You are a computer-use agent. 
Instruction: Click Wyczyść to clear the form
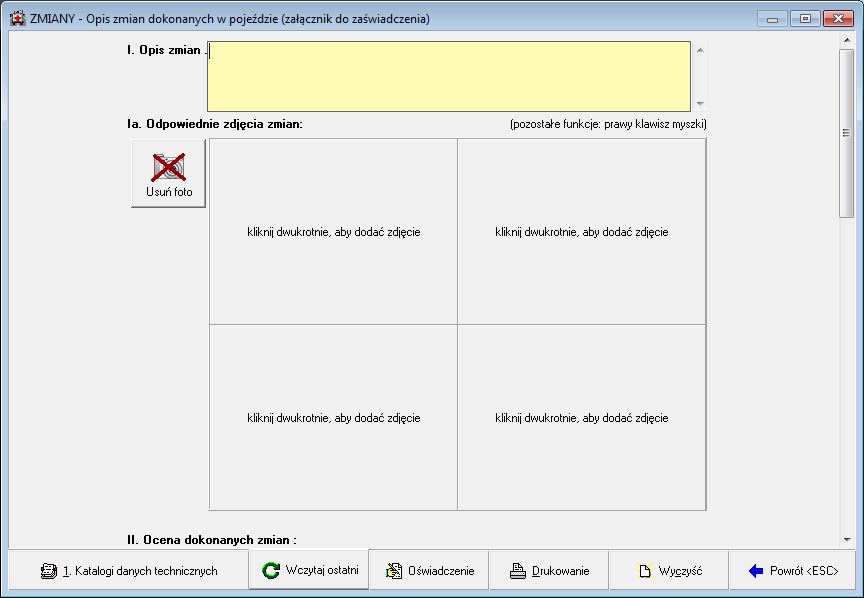point(669,571)
